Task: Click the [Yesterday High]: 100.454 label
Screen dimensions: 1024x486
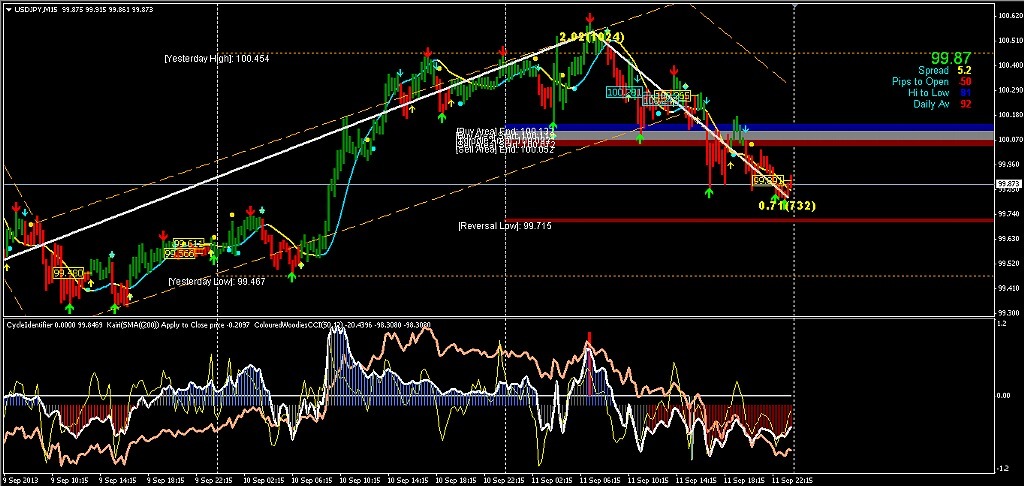Action: (216, 58)
